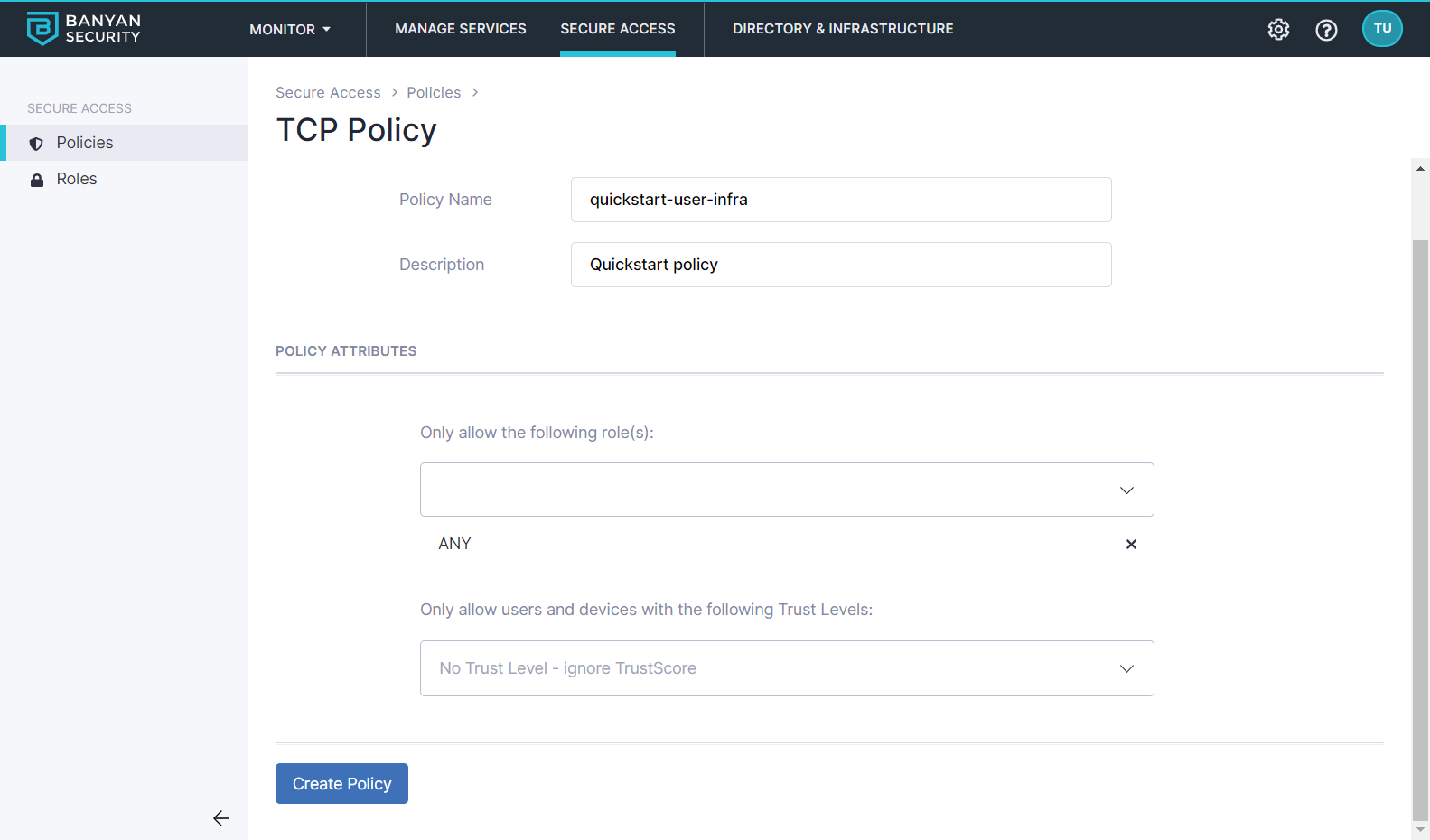Open the roles selection dropdown
Viewport: 1430px width, 840px height.
click(x=786, y=490)
